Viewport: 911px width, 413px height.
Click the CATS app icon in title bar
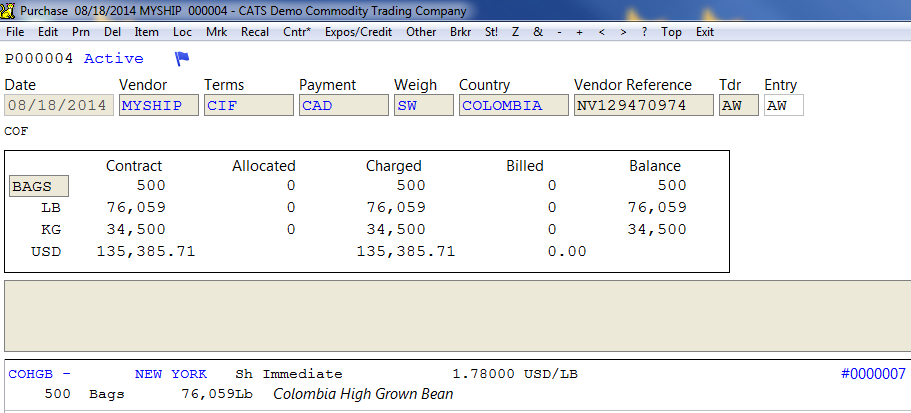coord(8,11)
